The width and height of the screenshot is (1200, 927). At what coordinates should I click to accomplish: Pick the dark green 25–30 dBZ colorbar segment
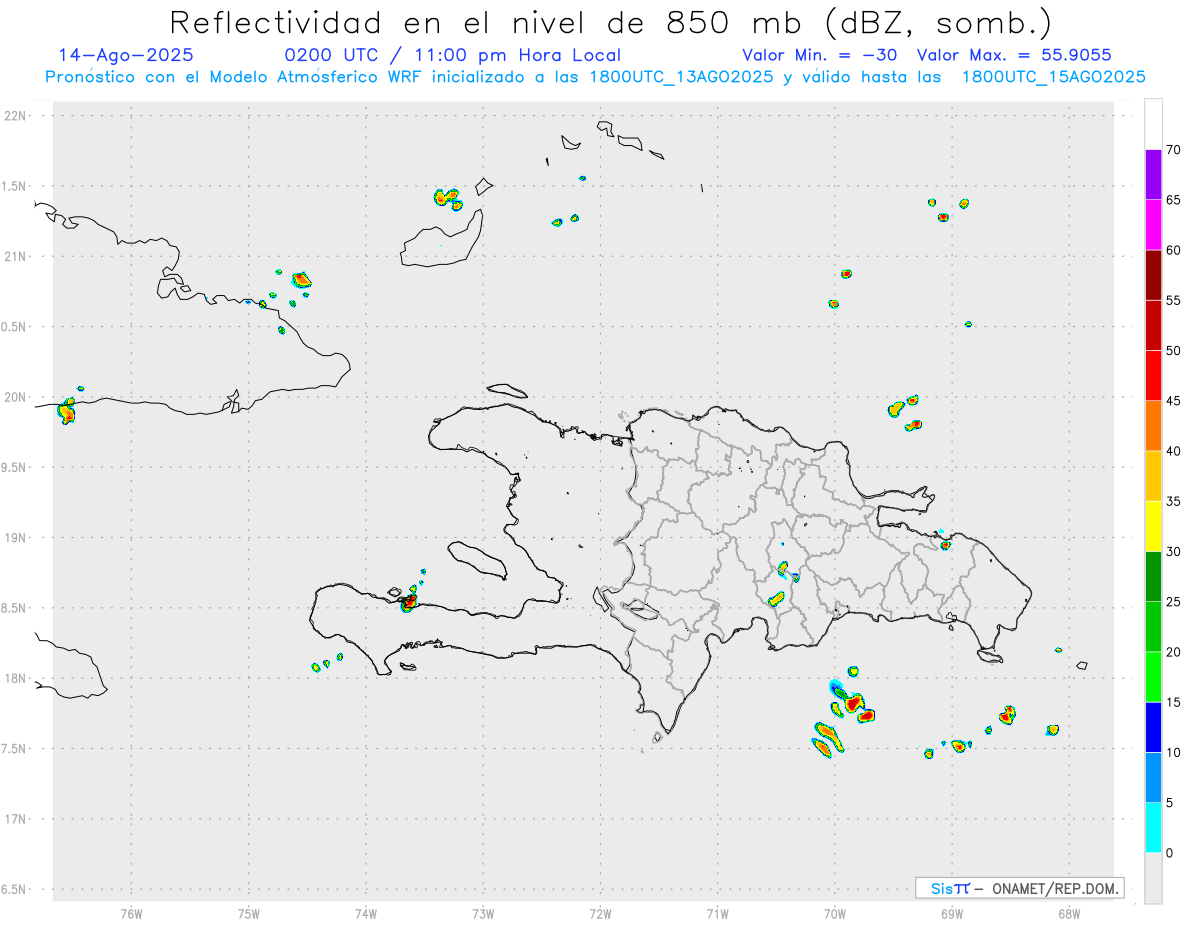pos(1153,577)
